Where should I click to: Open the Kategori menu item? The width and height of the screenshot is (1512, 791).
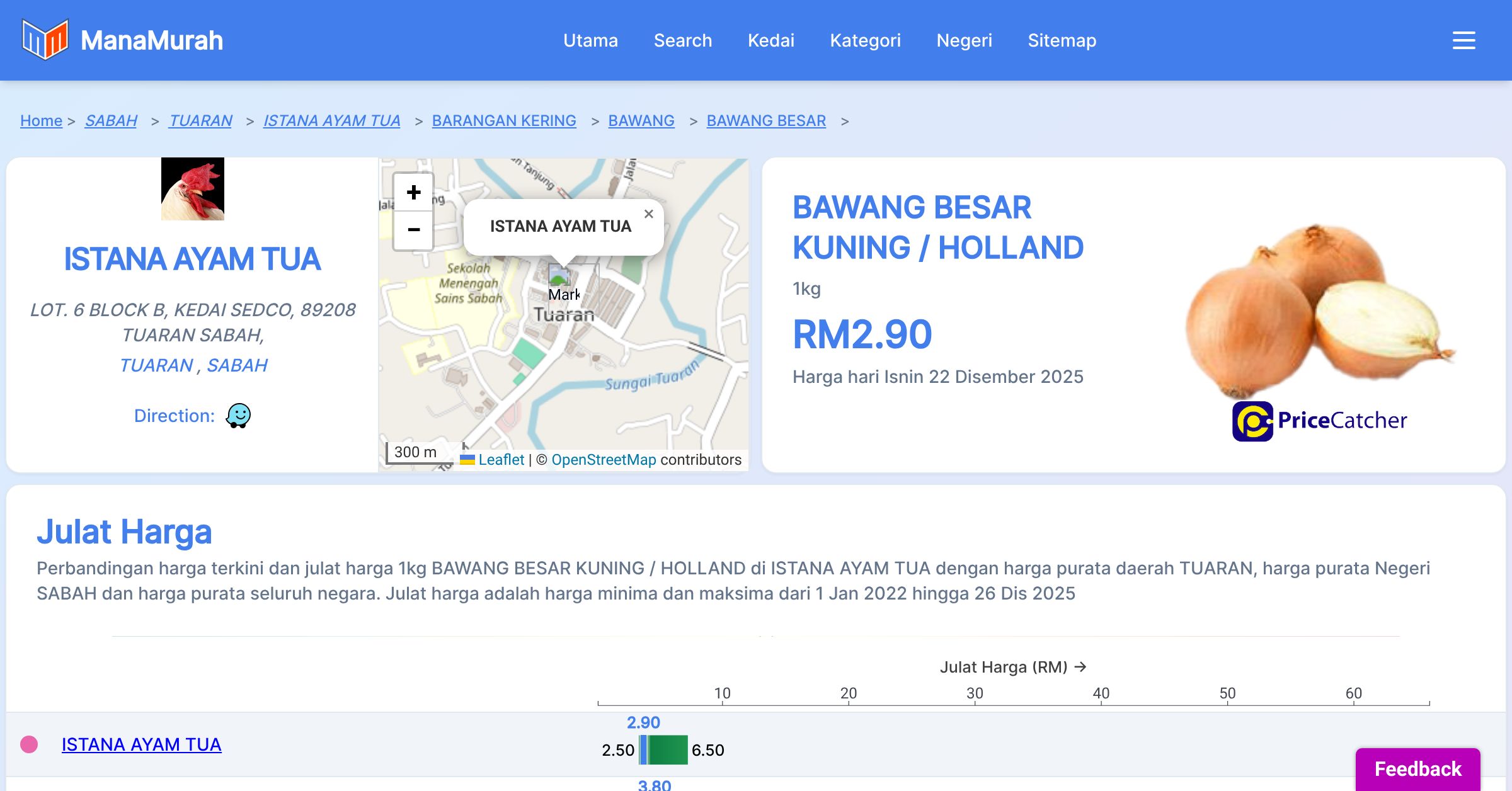pos(865,40)
